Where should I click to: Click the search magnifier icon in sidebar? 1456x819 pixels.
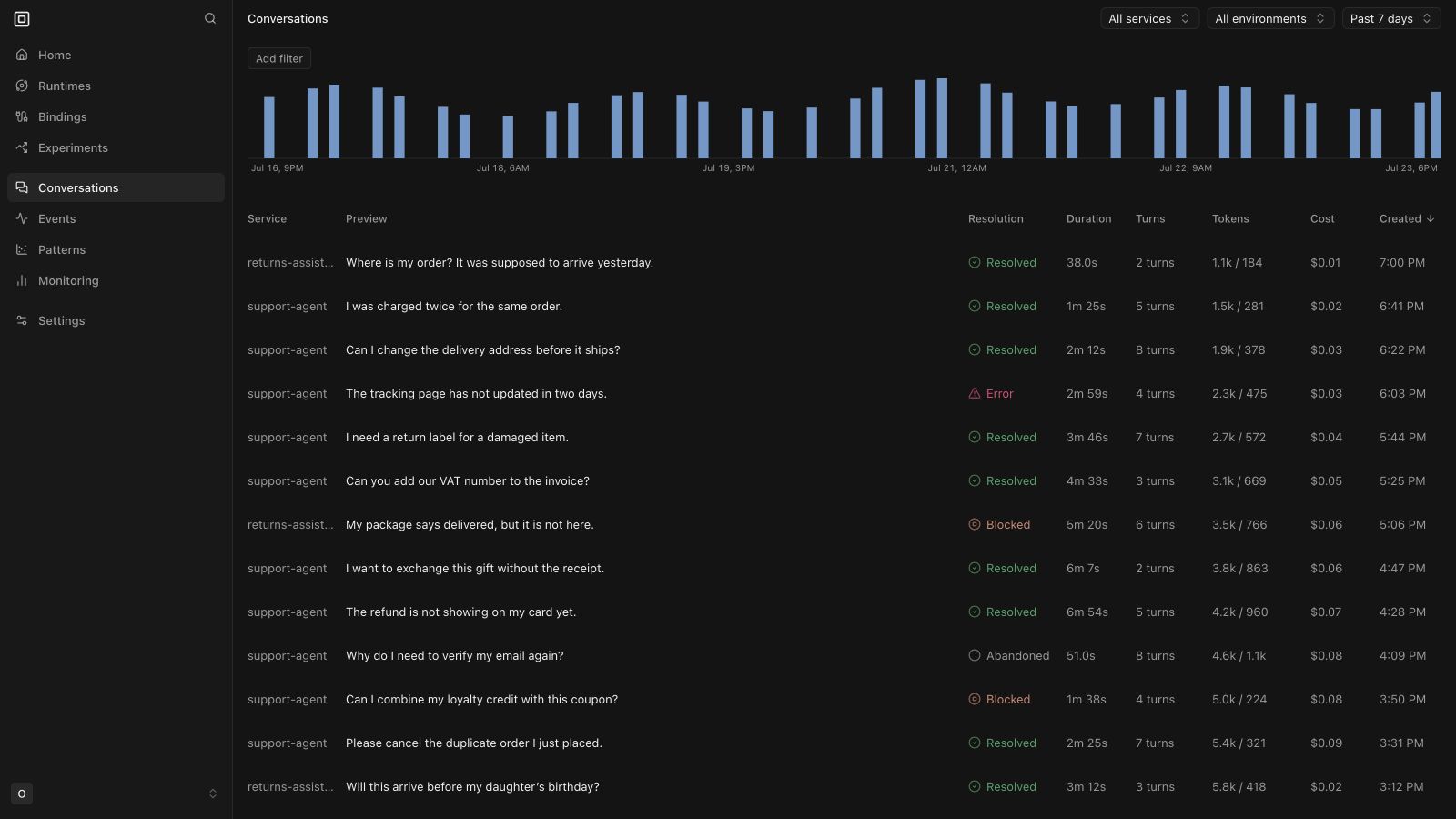pos(210,18)
